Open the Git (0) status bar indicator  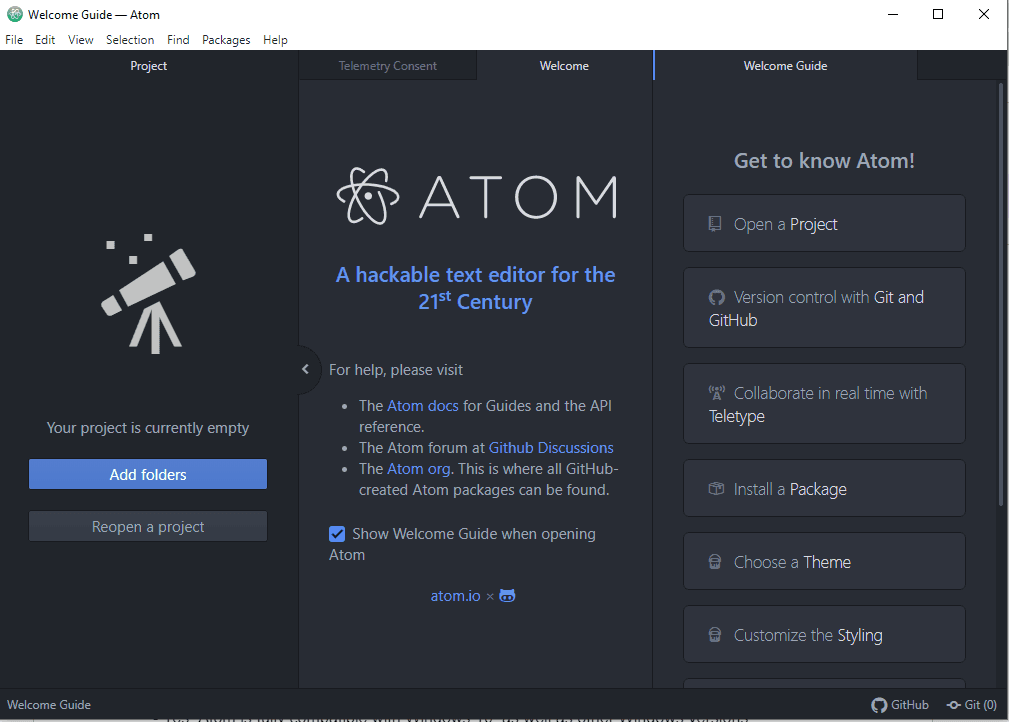(971, 705)
